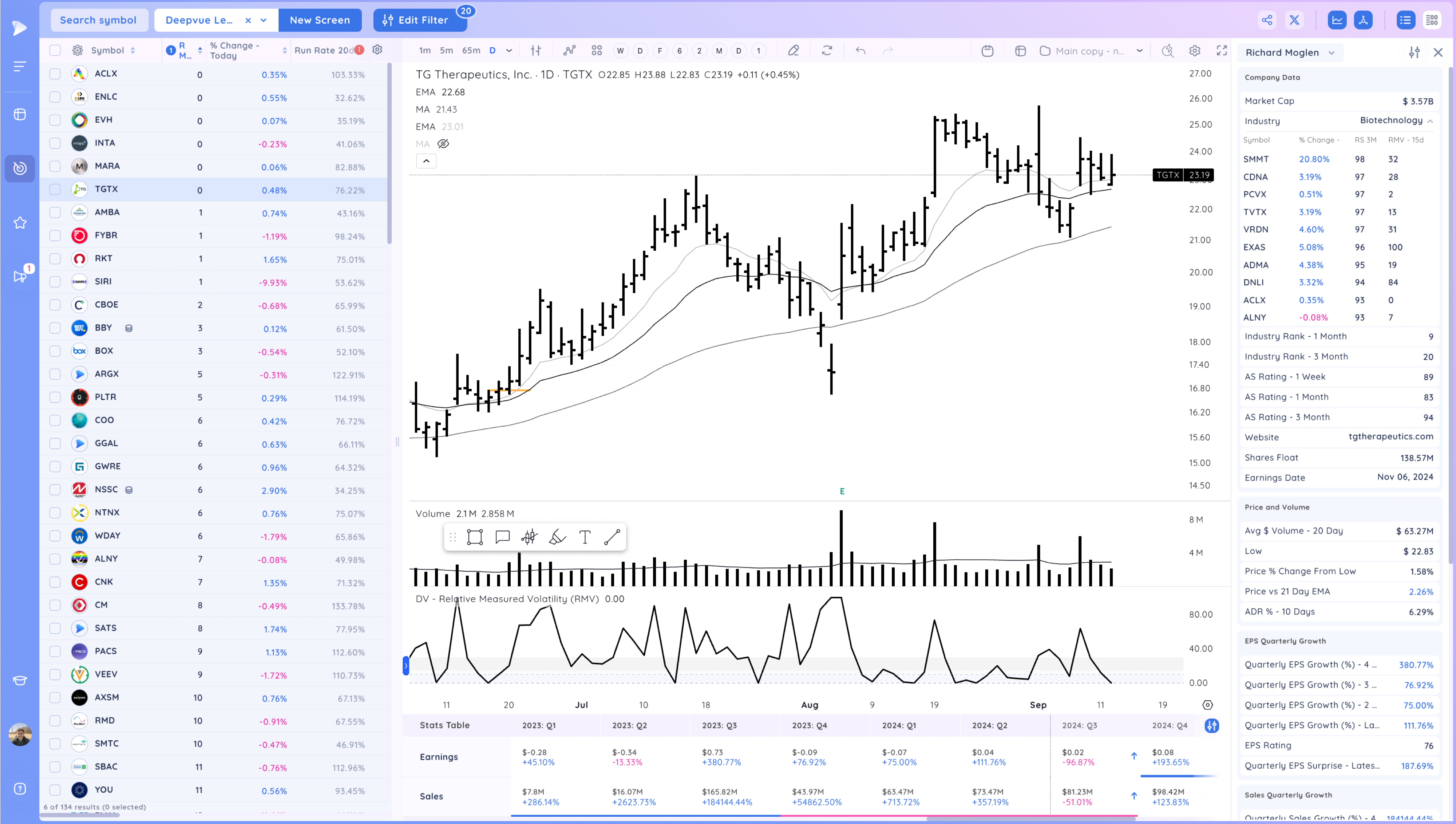The height and width of the screenshot is (824, 1456).
Task: Open the indicators icon in chart toolbar
Action: 569,51
